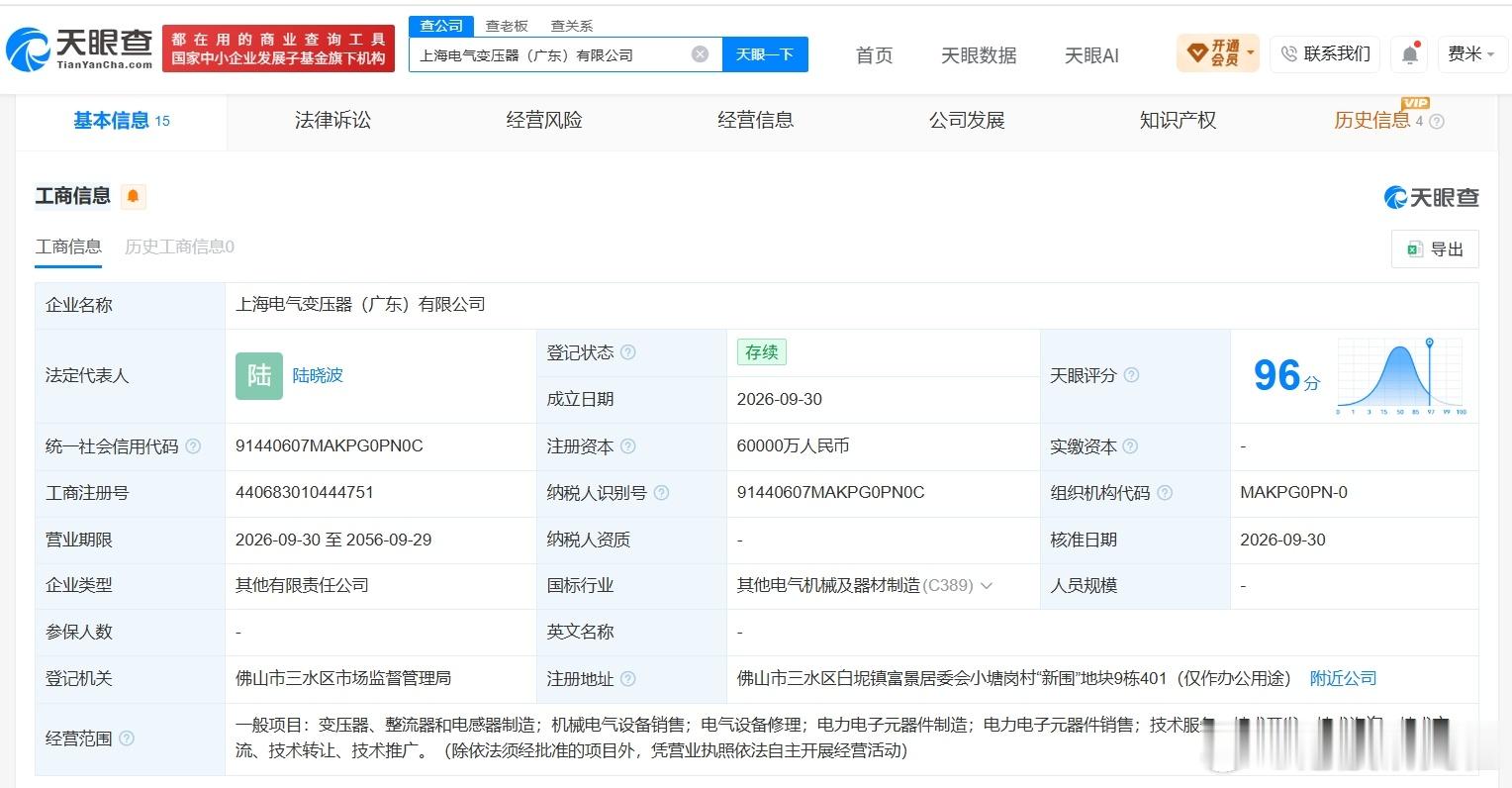Switch to 经营风险 tab
This screenshot has width=1512, height=788.
[544, 121]
